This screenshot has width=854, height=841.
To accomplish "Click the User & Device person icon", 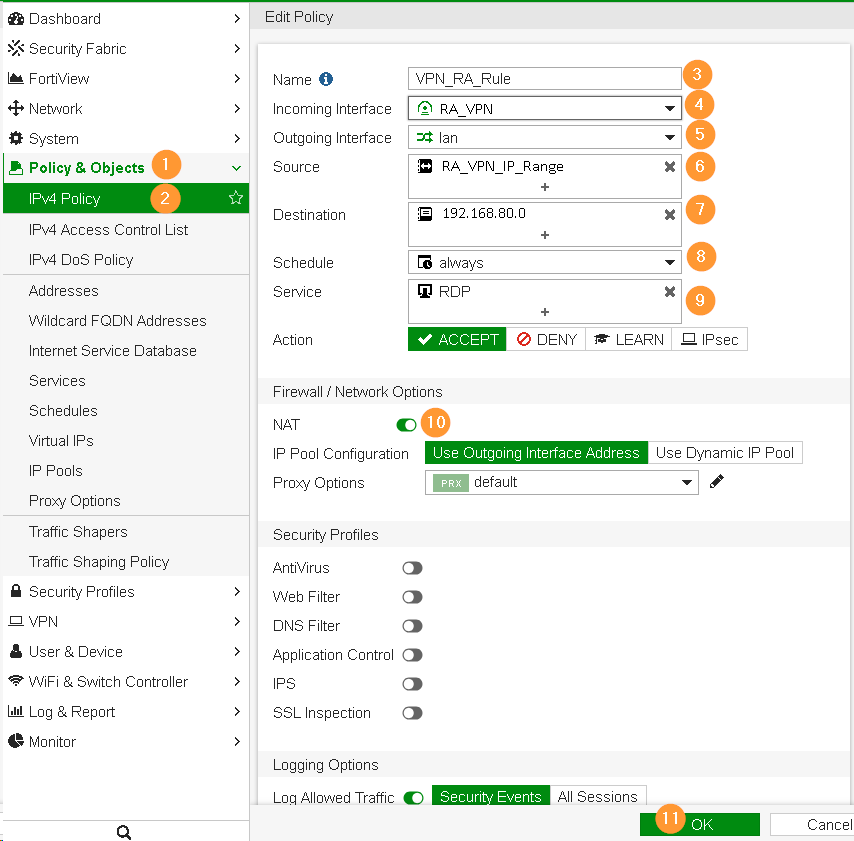I will pyautogui.click(x=16, y=651).
